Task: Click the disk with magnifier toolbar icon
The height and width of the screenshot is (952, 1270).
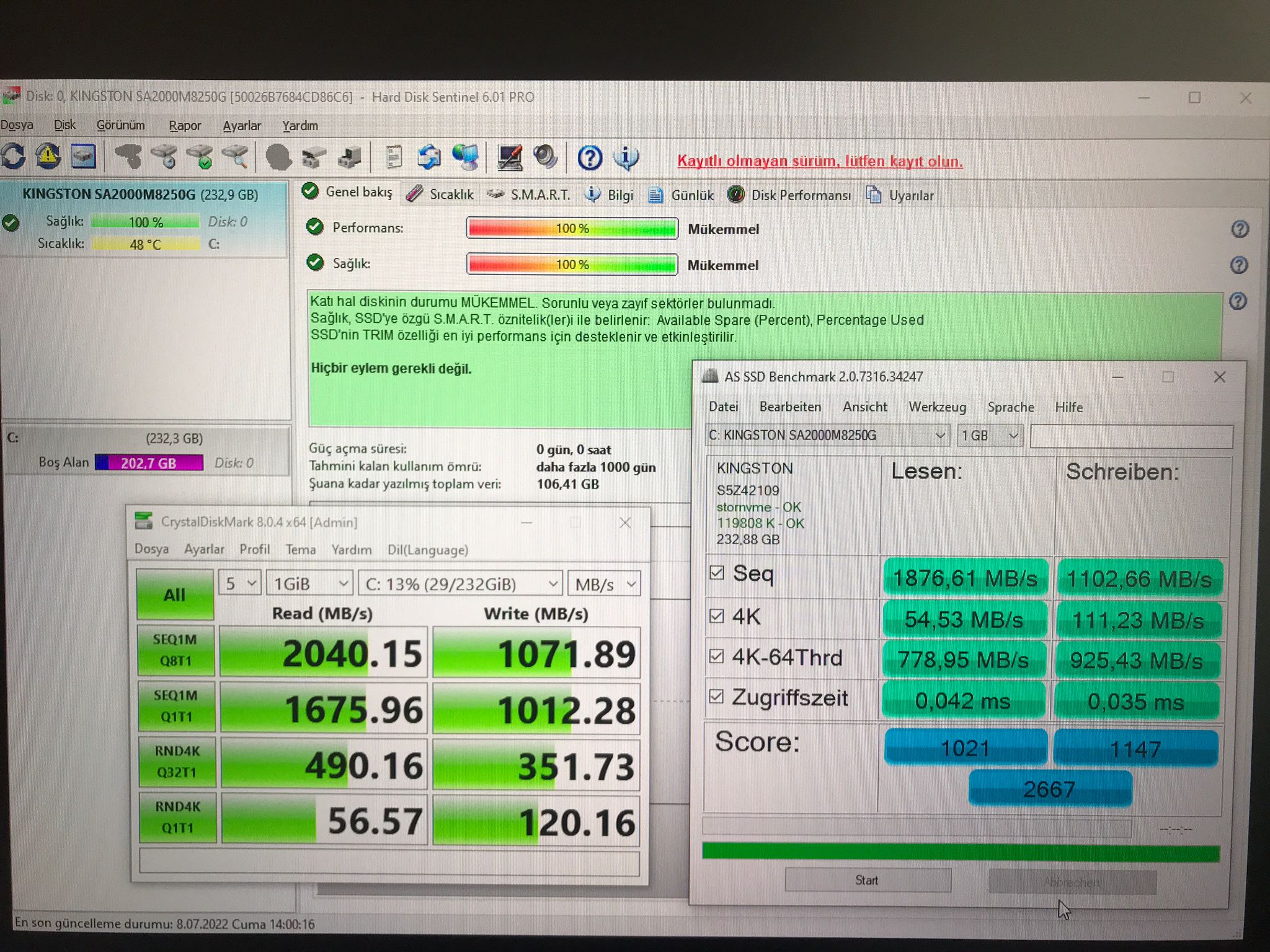Action: [x=236, y=157]
